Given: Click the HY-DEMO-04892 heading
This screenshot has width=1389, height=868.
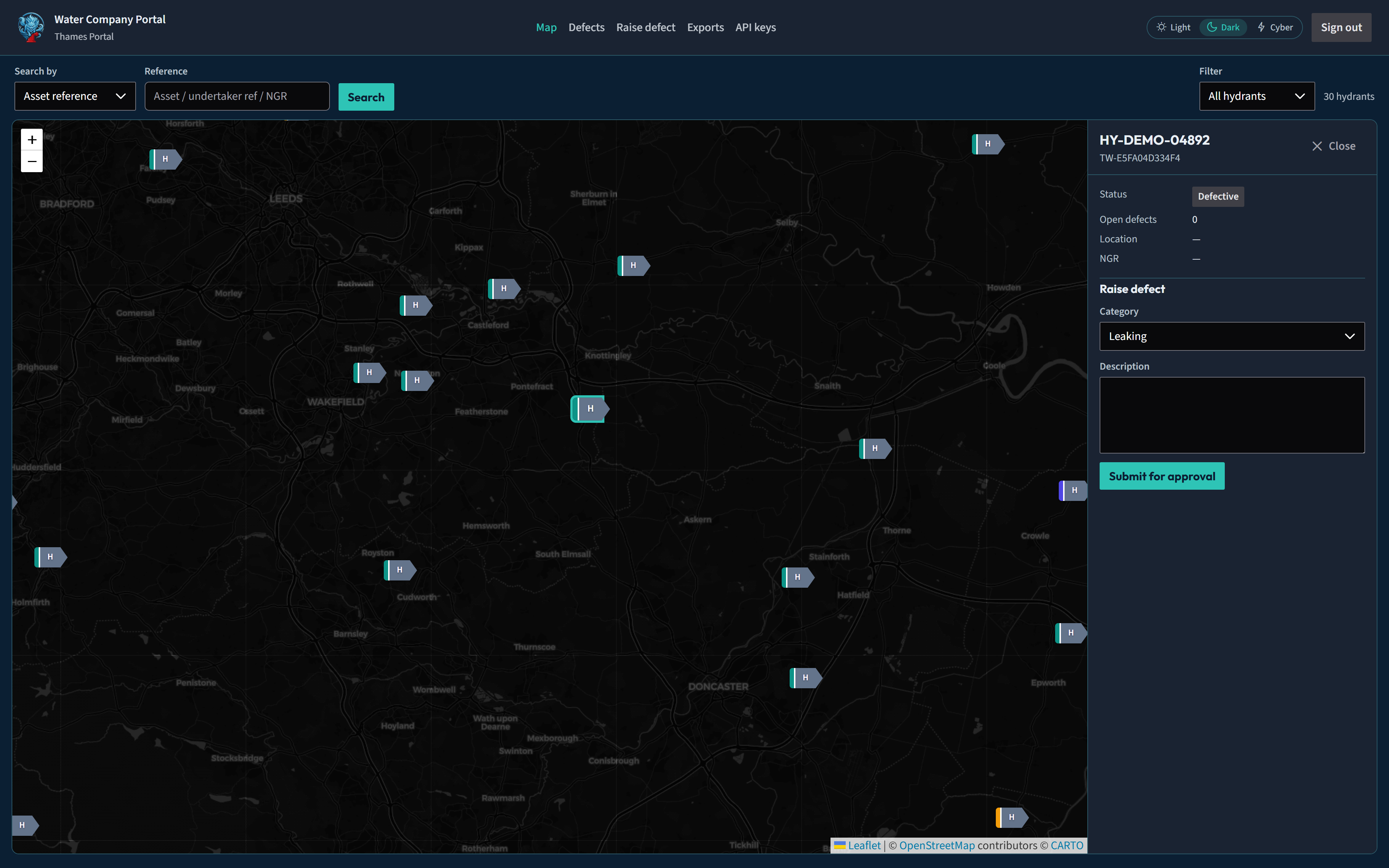Looking at the screenshot, I should (1154, 140).
